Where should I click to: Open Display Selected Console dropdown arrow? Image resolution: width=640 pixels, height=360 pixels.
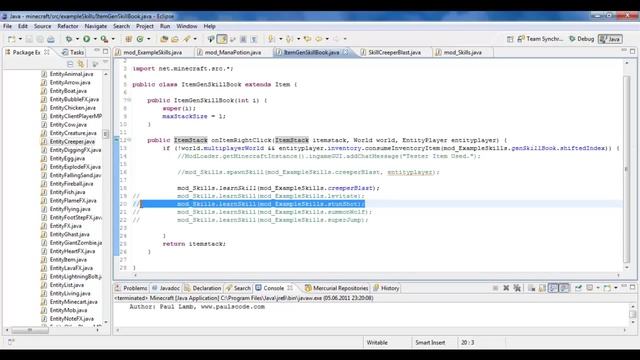[x=598, y=288]
